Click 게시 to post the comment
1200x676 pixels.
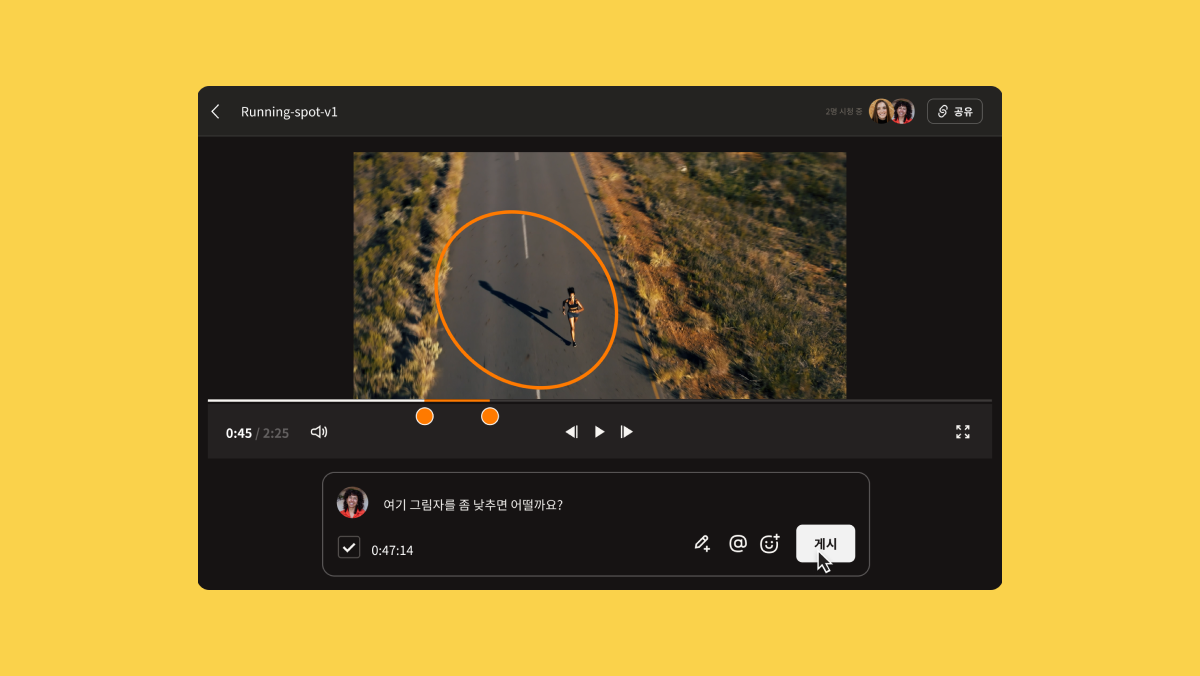(824, 543)
